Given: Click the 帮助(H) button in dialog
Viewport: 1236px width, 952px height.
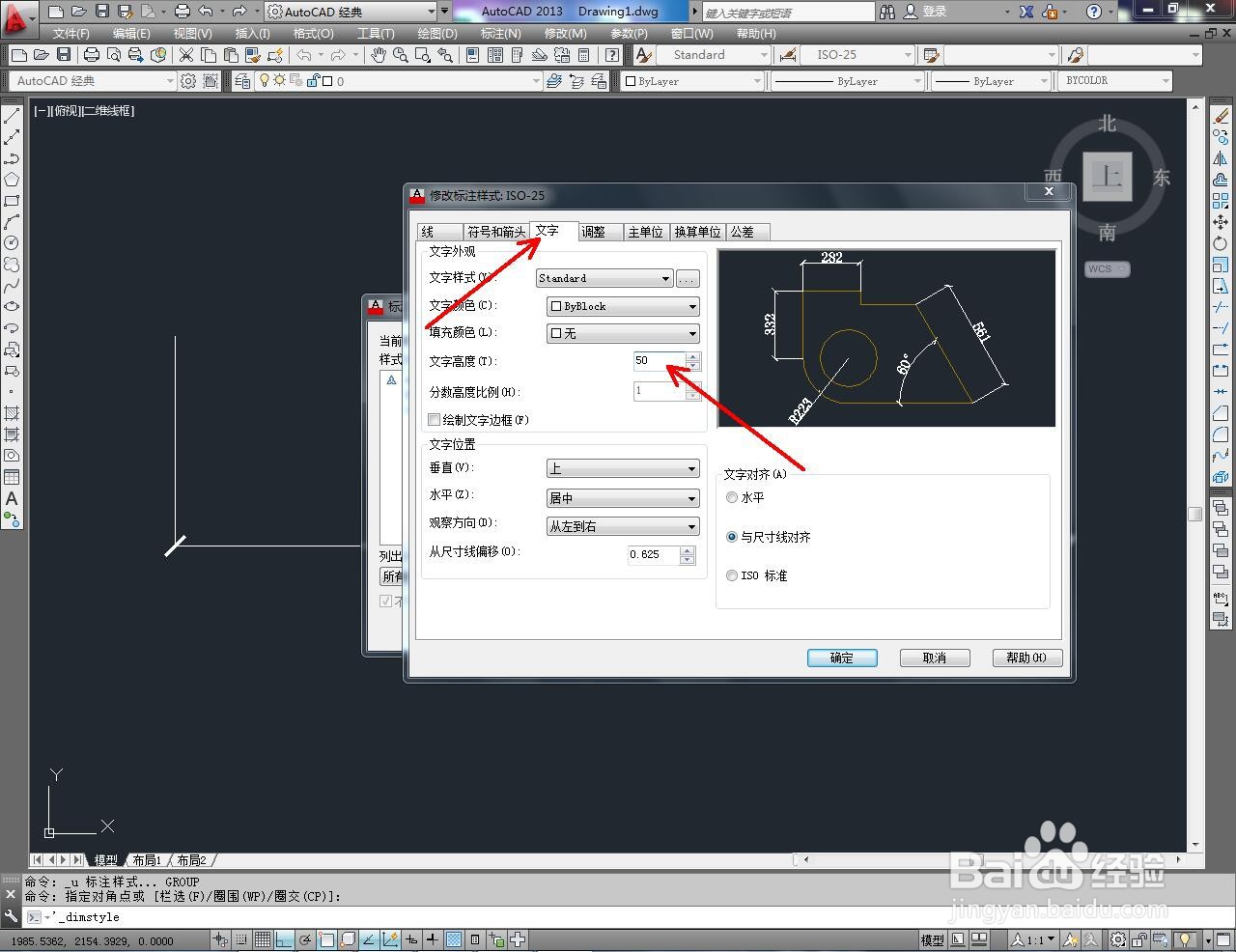Looking at the screenshot, I should 1027,658.
